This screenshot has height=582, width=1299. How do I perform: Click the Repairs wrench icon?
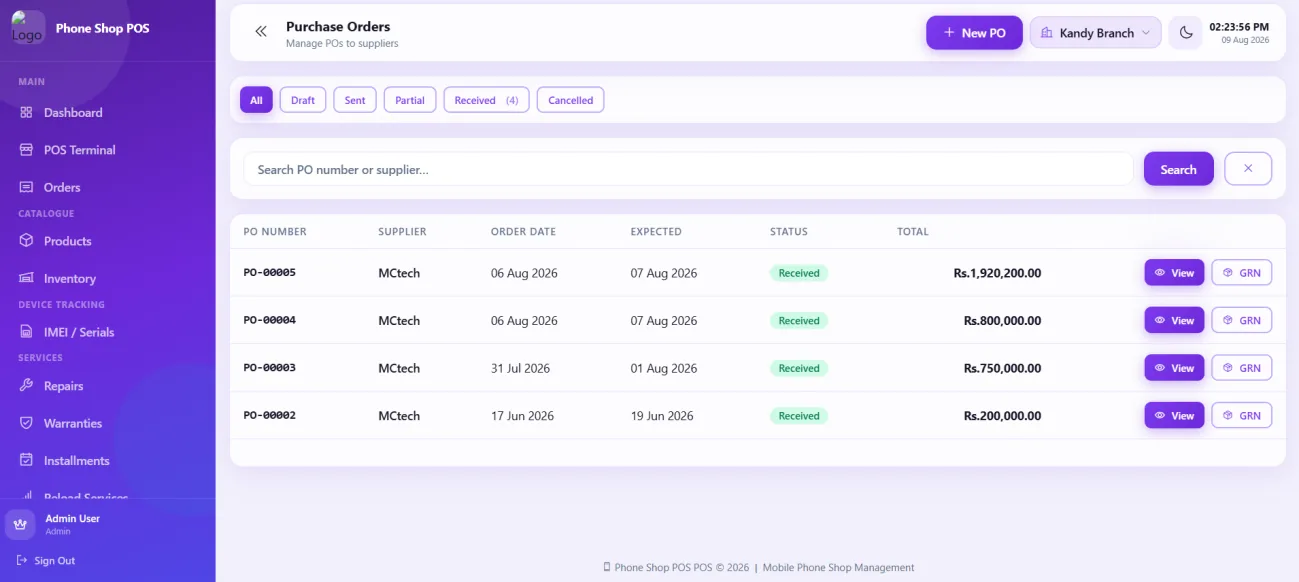[x=26, y=386]
